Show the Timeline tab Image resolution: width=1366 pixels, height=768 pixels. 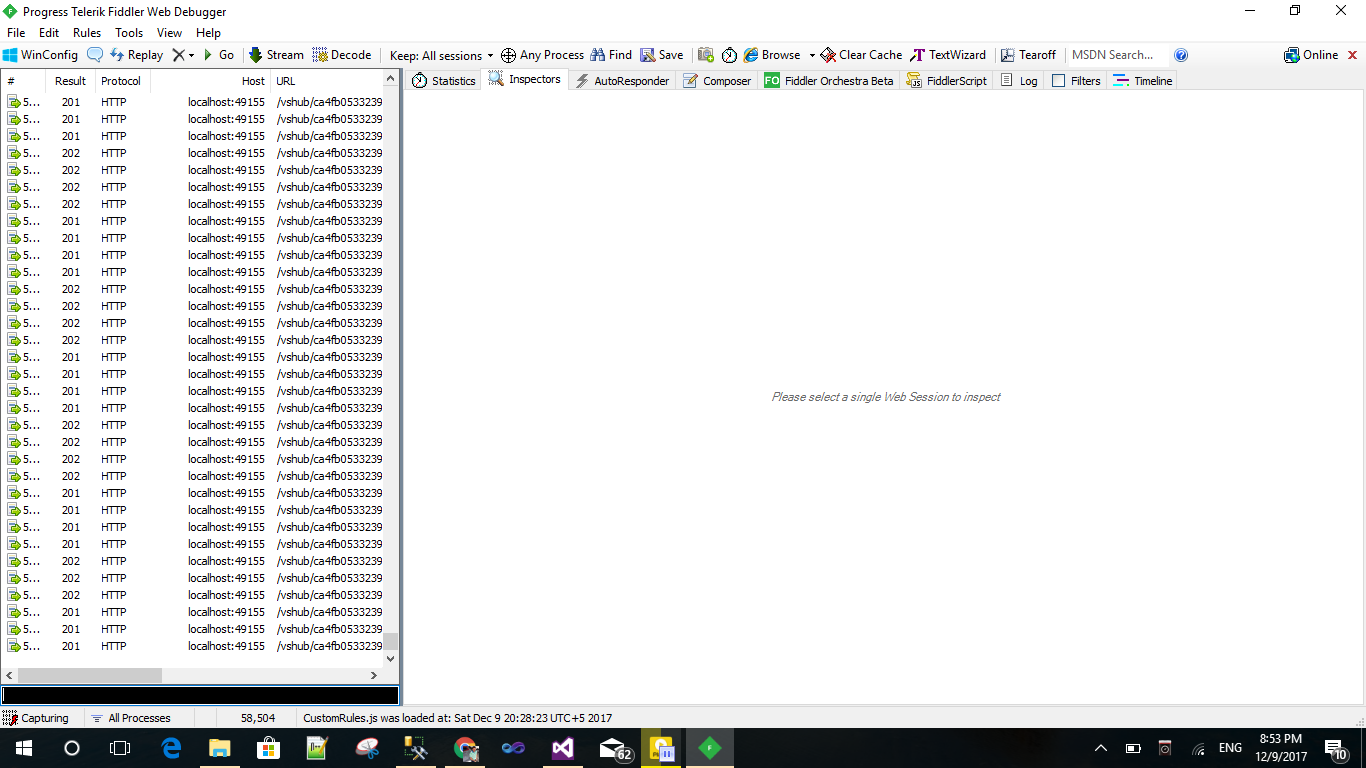[x=1143, y=81]
